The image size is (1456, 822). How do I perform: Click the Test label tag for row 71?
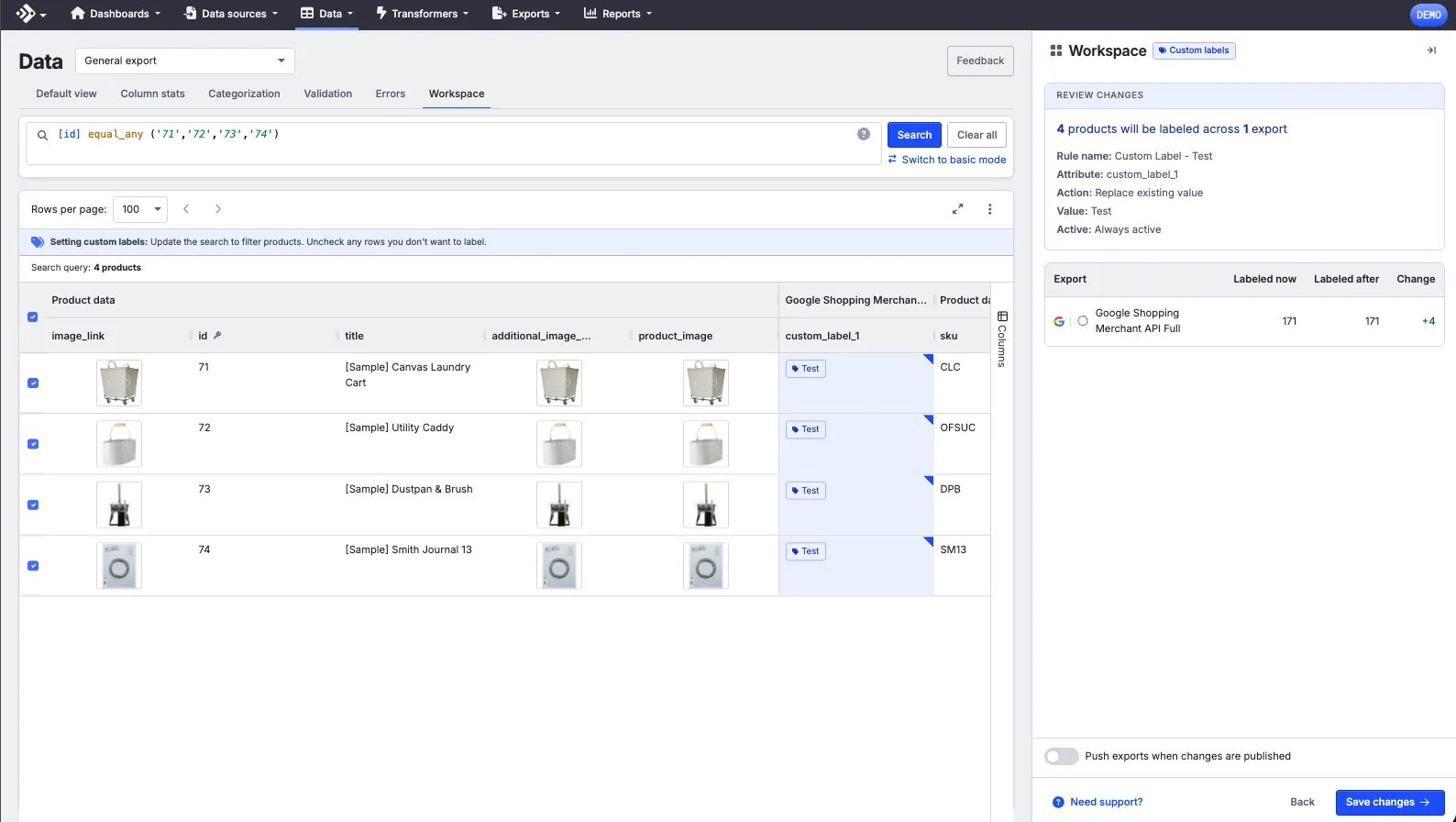click(x=806, y=369)
